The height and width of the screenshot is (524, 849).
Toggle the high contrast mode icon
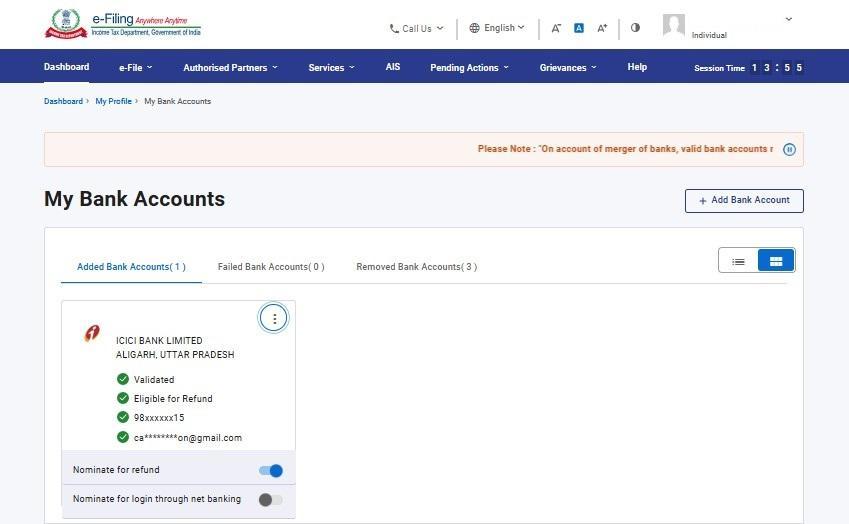click(635, 28)
